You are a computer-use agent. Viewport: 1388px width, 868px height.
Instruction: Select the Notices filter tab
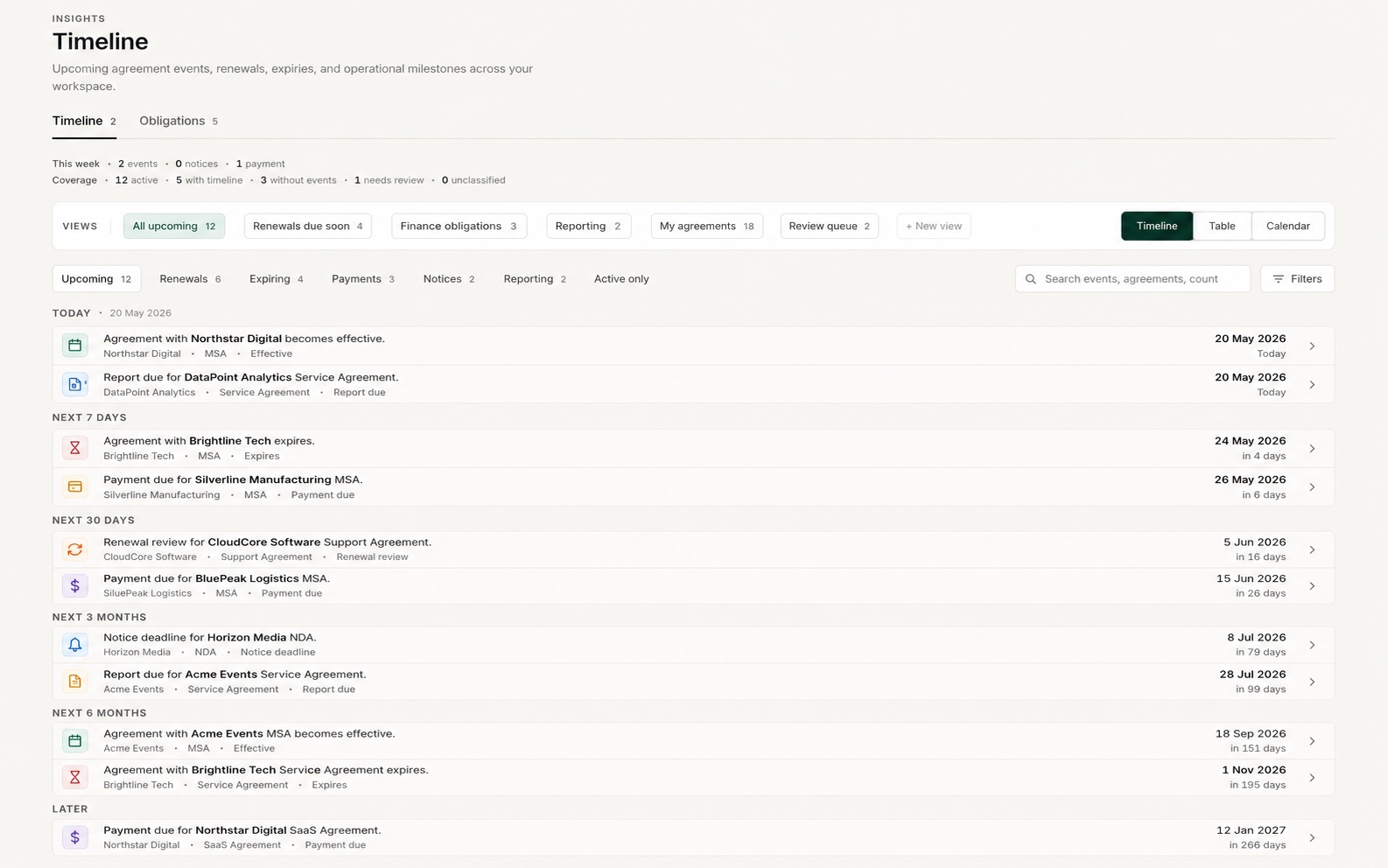click(x=449, y=279)
